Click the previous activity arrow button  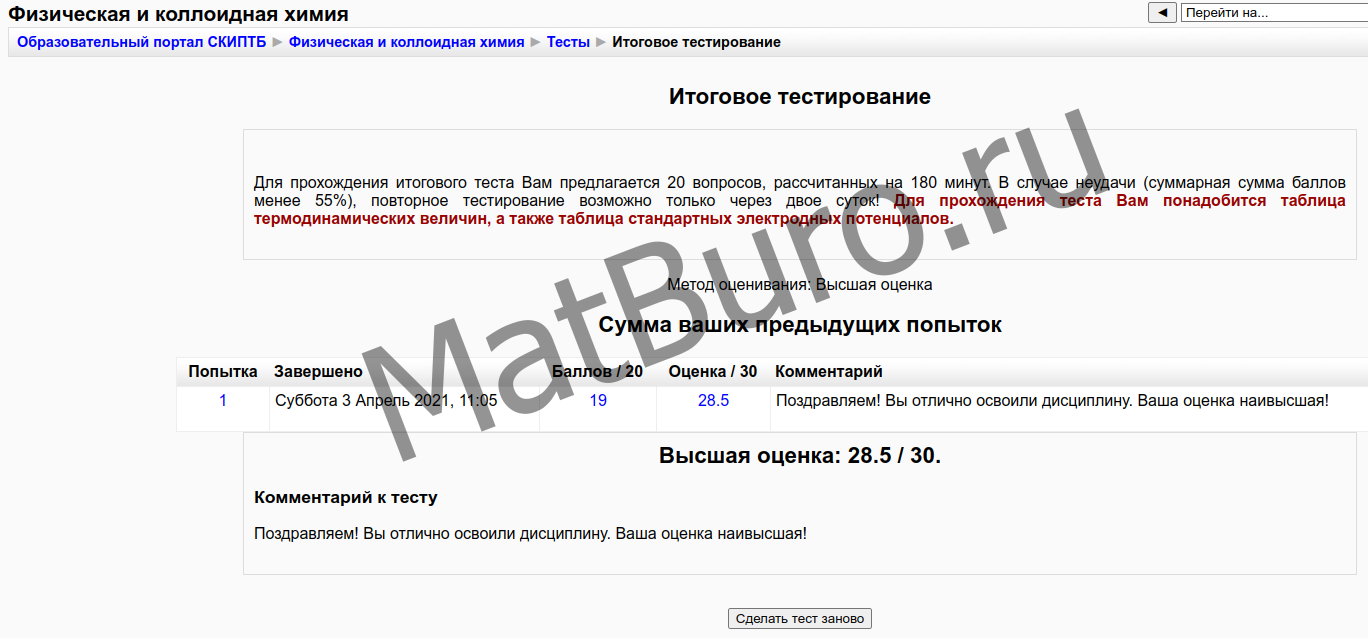(x=1161, y=13)
